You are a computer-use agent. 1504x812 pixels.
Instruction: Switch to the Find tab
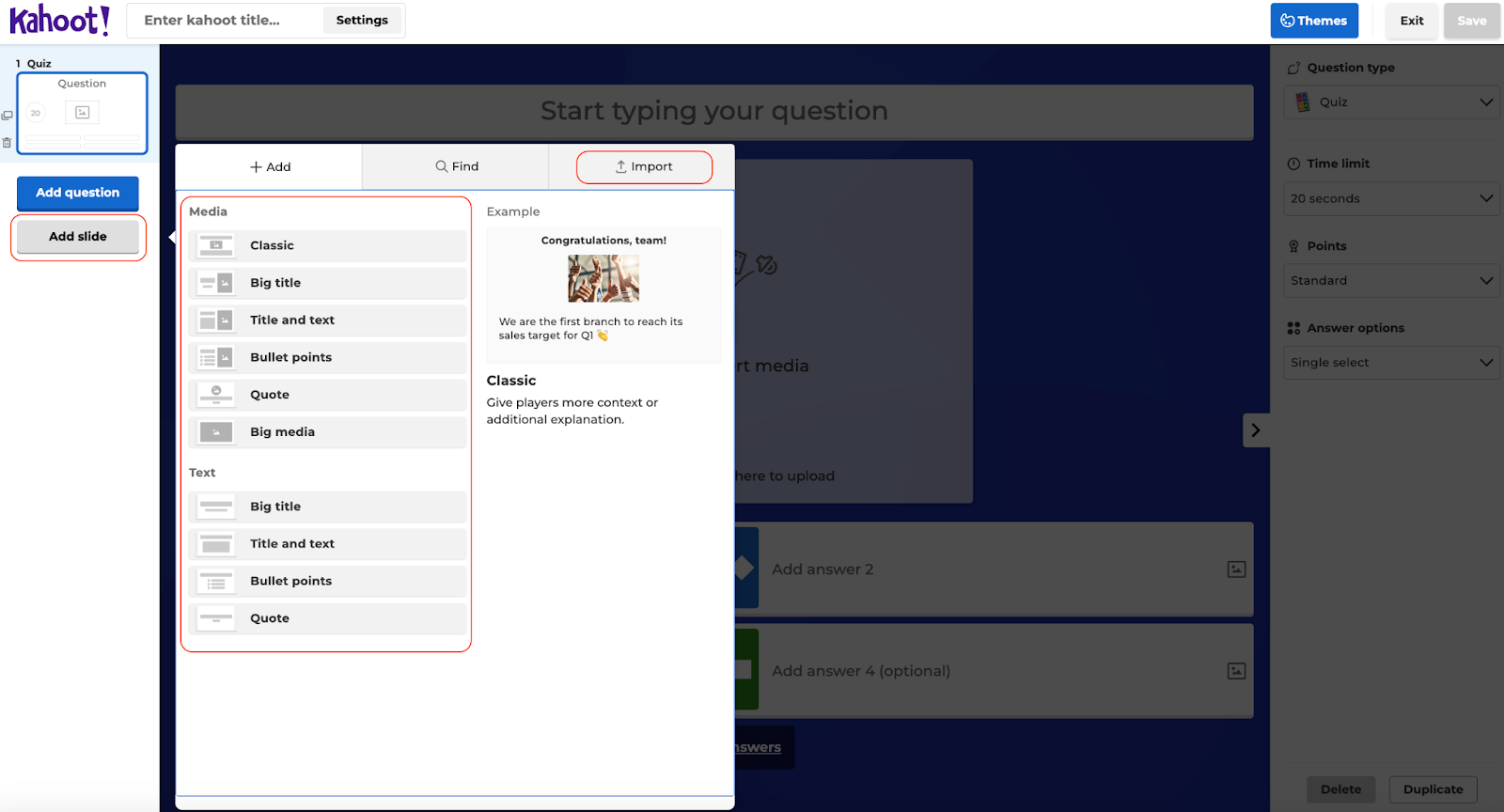(456, 166)
